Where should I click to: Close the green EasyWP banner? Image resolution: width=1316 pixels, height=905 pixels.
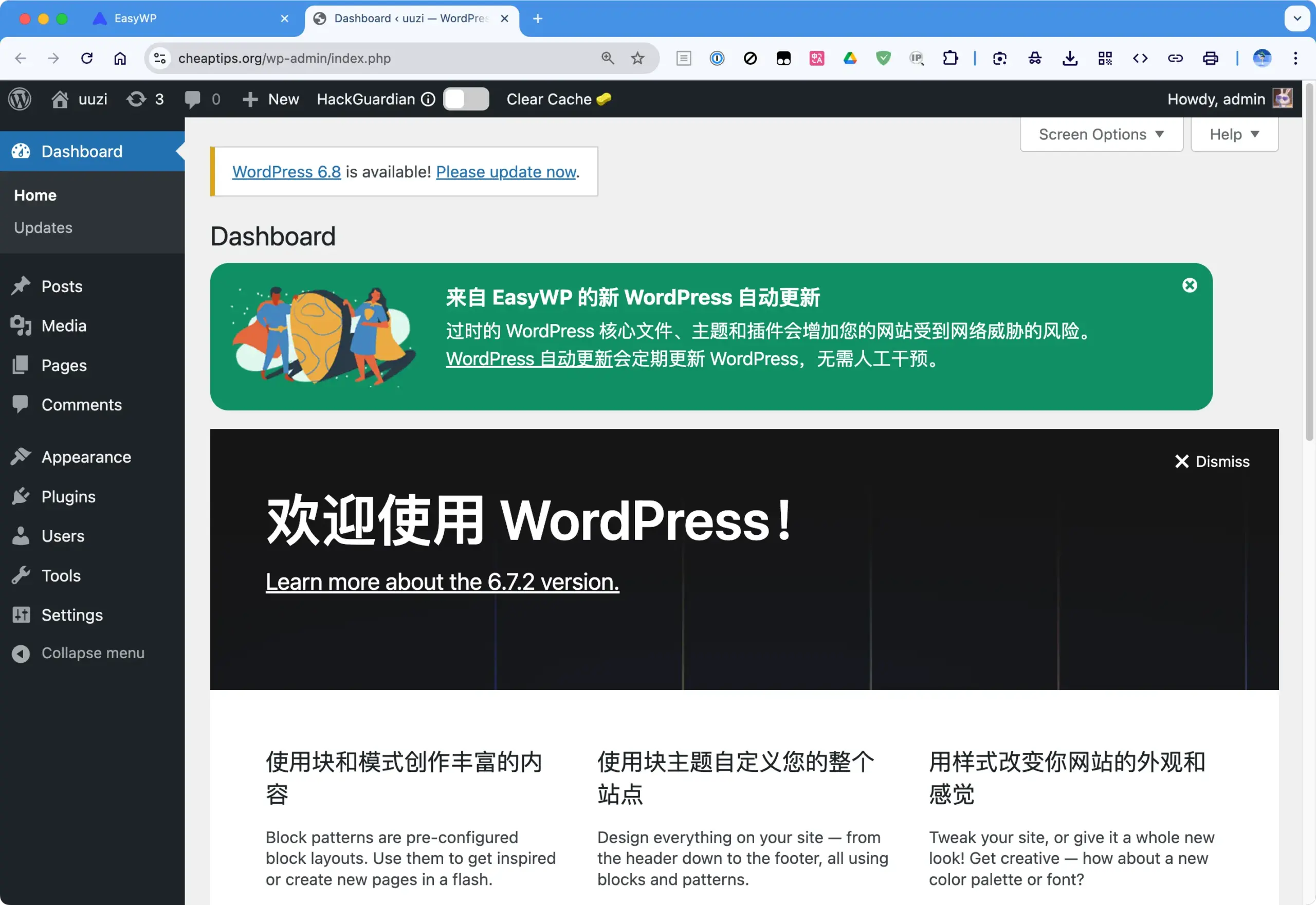1190,285
